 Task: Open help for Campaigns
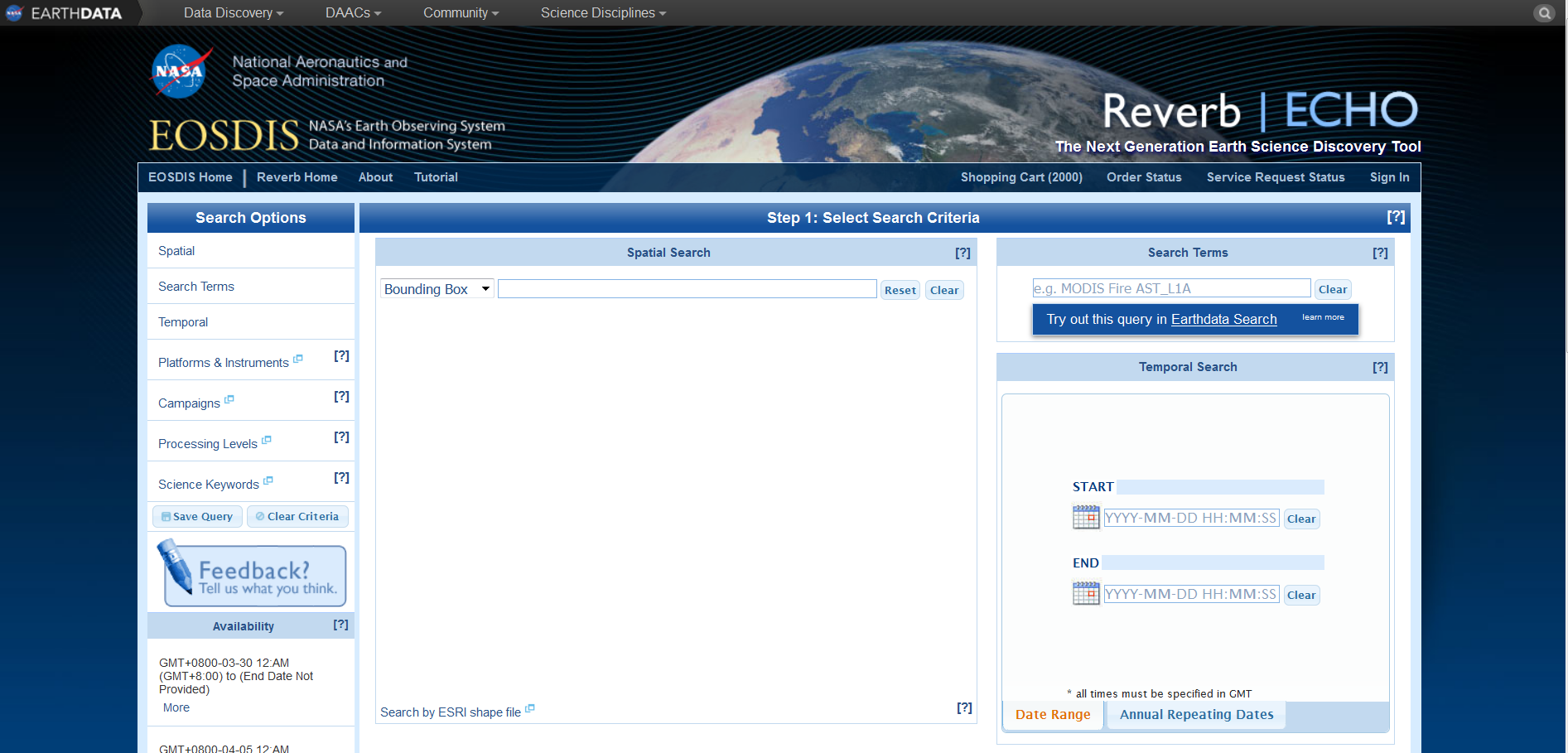pyautogui.click(x=341, y=396)
